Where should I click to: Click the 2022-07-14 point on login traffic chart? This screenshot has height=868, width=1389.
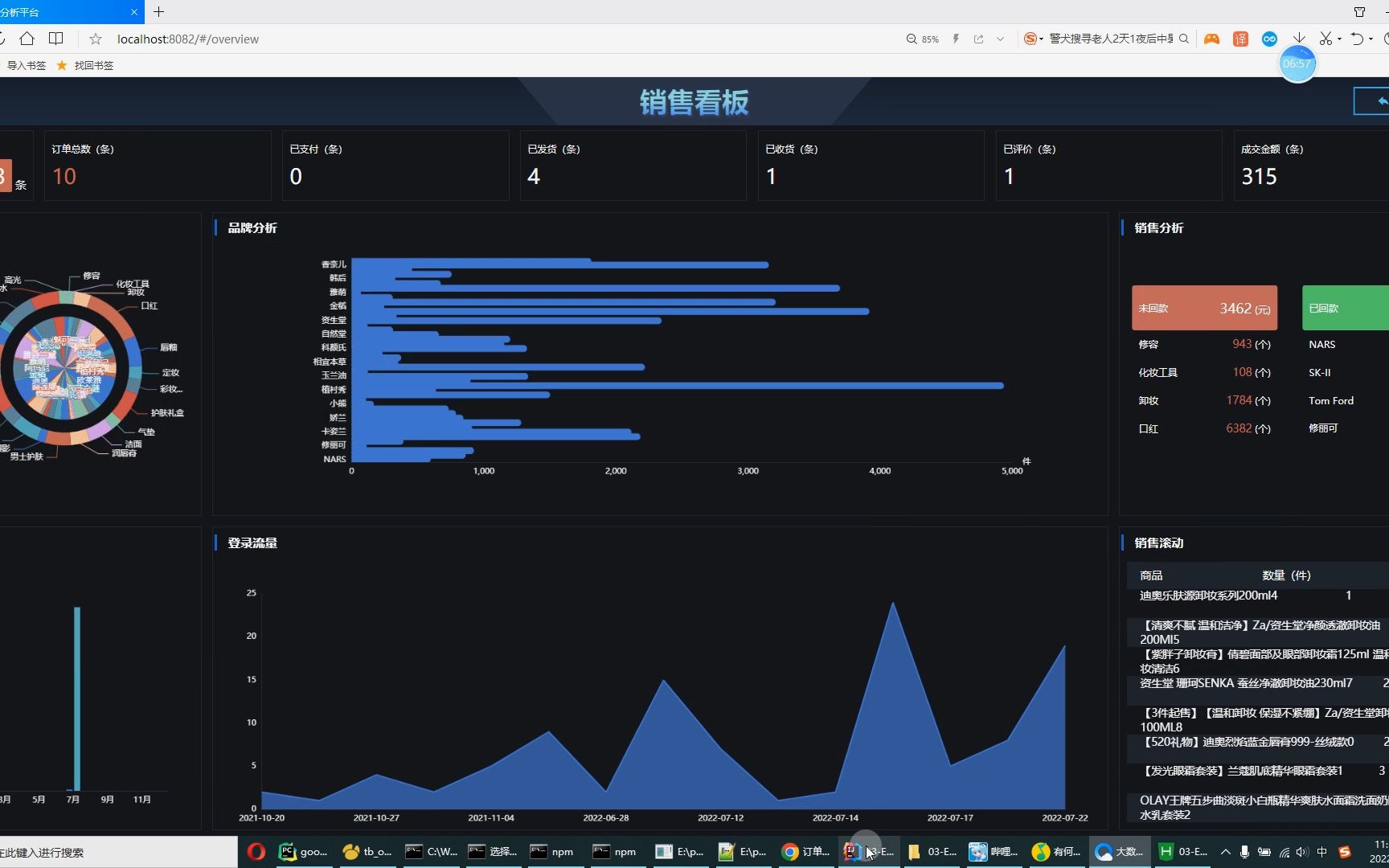point(836,792)
